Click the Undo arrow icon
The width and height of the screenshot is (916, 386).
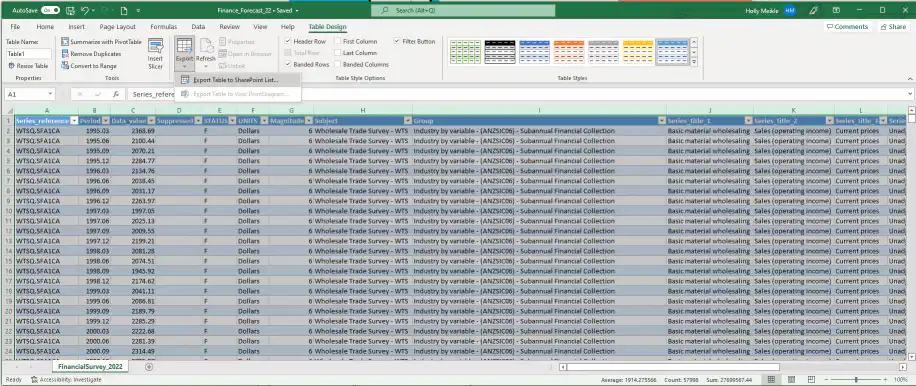coord(85,11)
